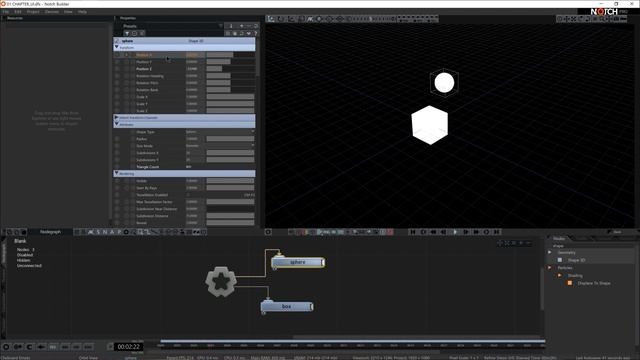Click the N snap letter in nodegraph toolbar
The height and width of the screenshot is (360, 640).
tap(105, 232)
